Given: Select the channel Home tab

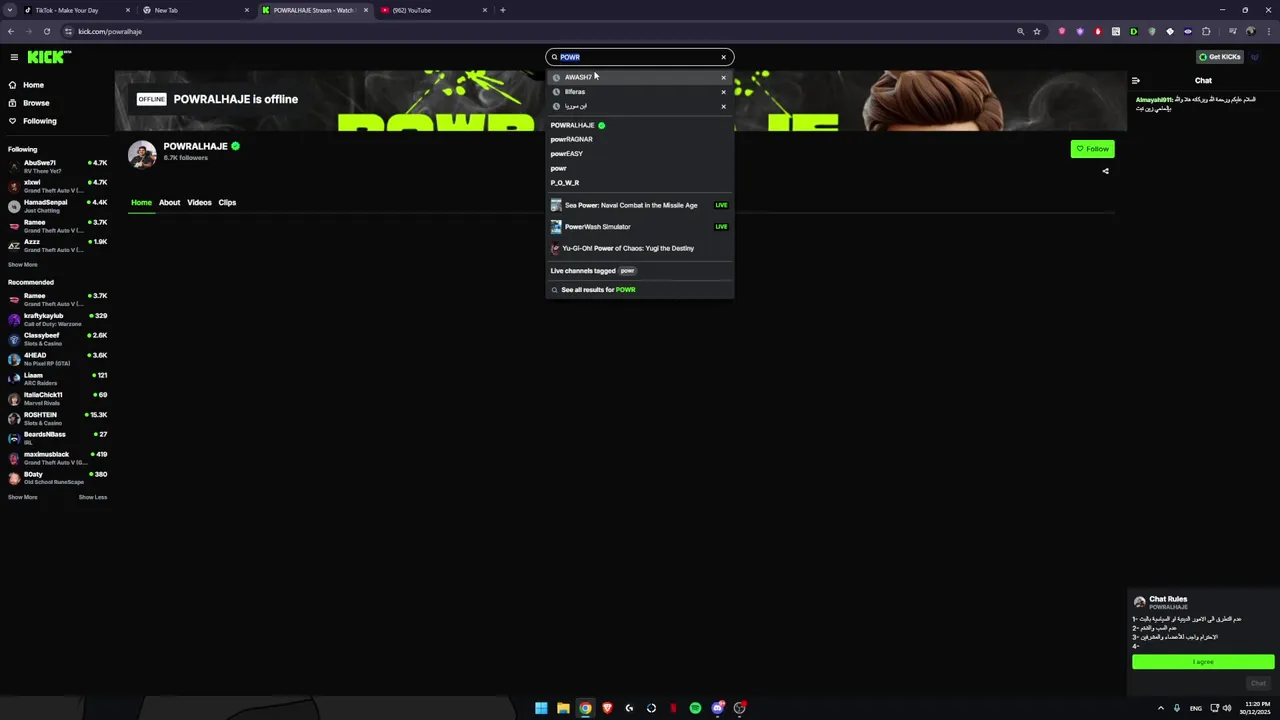Looking at the screenshot, I should 141,203.
